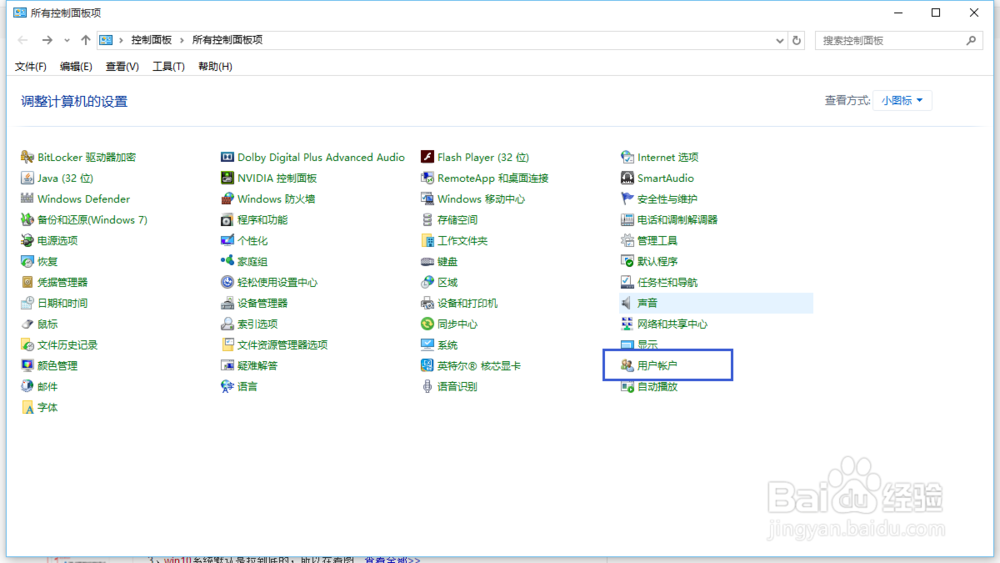Click 控制面板 in the address breadcrumb

point(152,40)
